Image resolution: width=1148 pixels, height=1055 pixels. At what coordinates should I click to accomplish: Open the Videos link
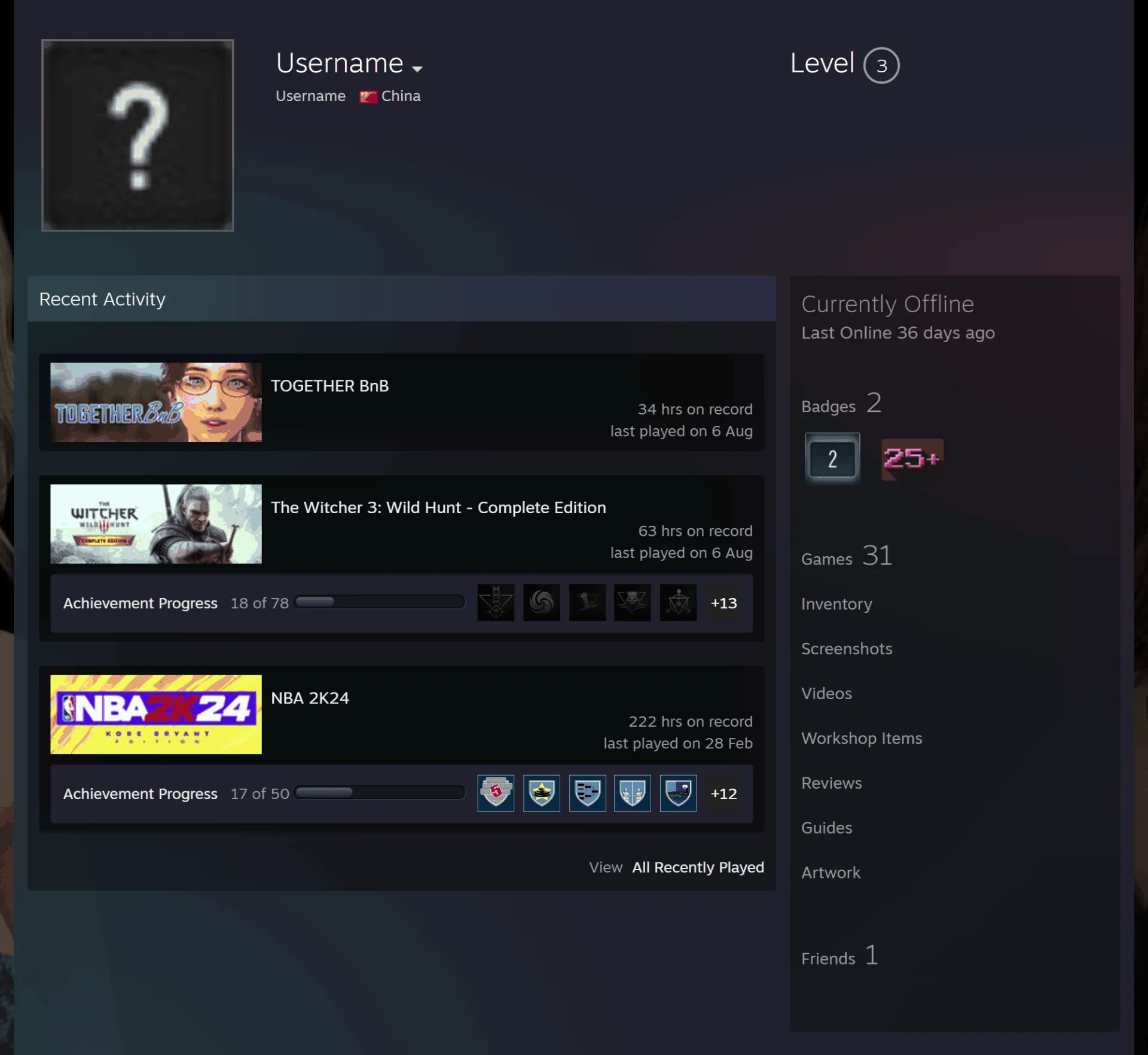826,694
